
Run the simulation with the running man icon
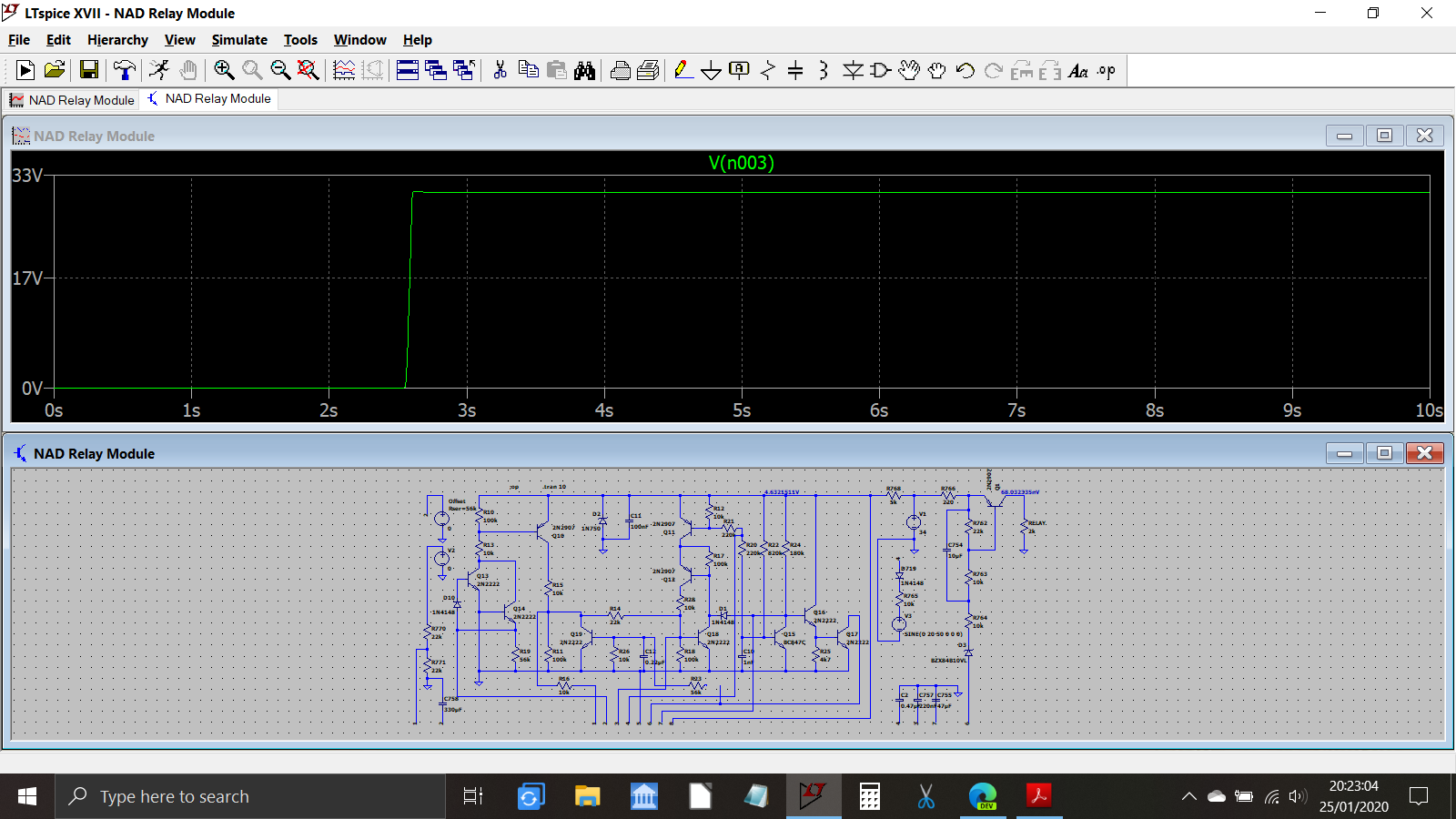(159, 70)
